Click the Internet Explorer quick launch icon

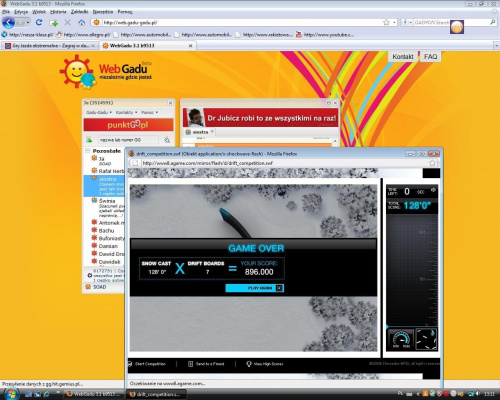point(46,394)
